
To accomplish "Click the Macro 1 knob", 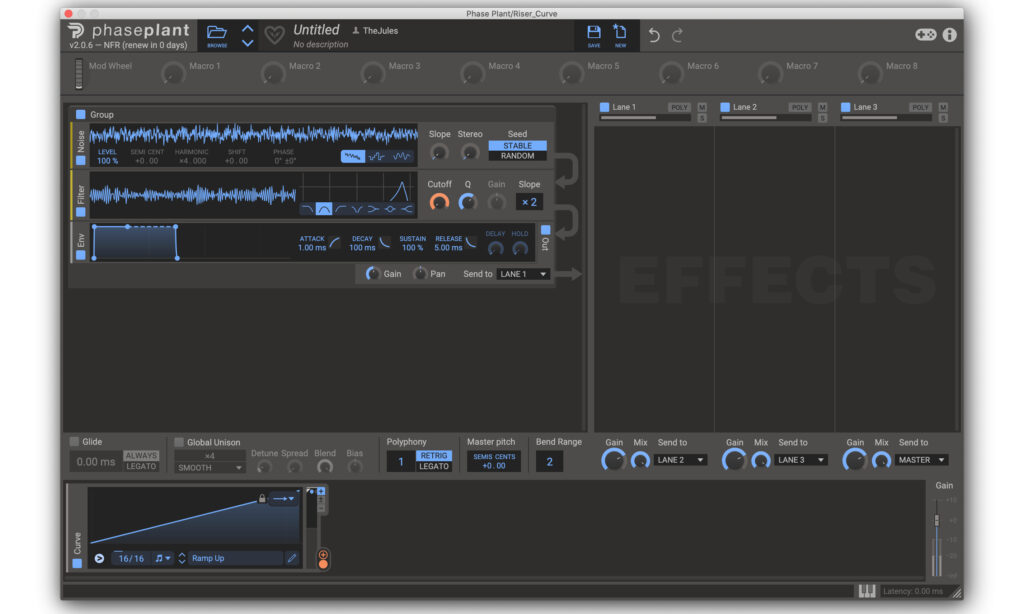I will [x=173, y=73].
